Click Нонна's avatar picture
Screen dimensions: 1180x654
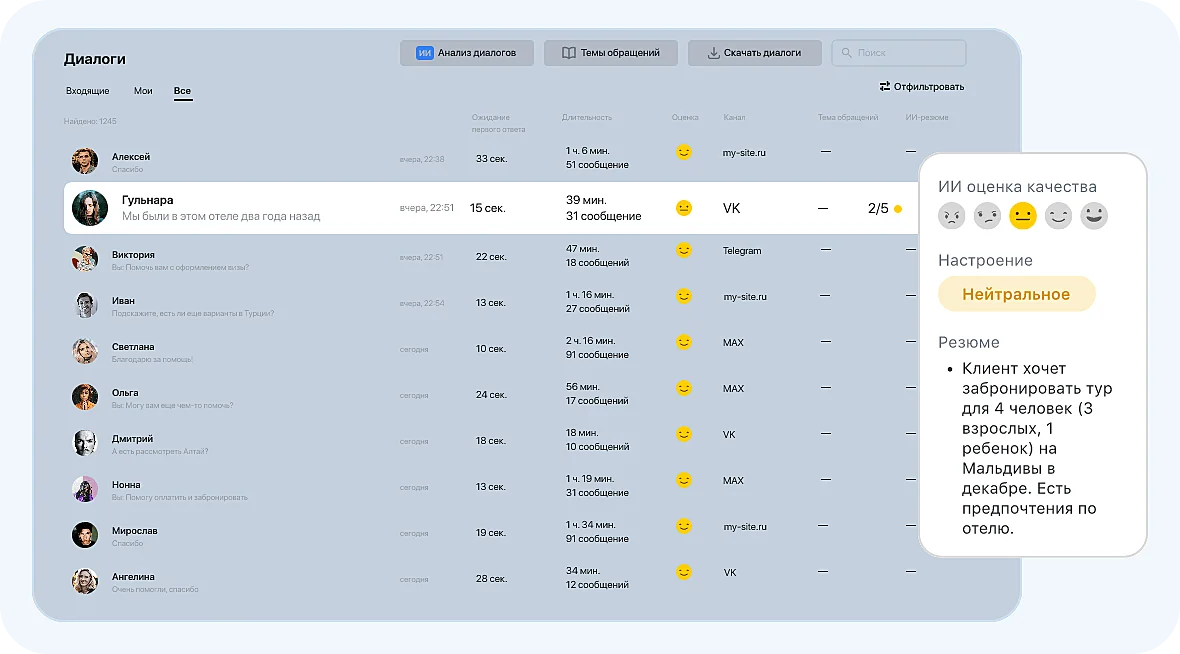[85, 488]
